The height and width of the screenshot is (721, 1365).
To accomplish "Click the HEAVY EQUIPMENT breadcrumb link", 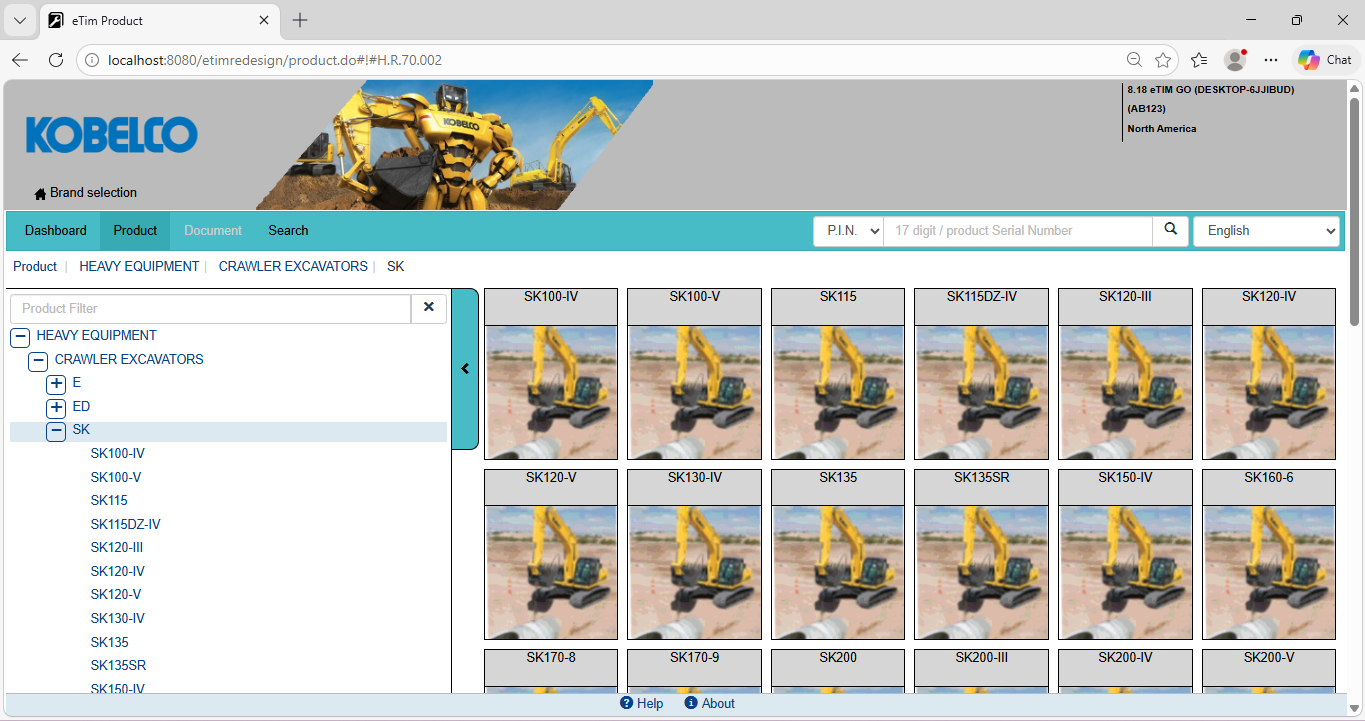I will pyautogui.click(x=139, y=267).
